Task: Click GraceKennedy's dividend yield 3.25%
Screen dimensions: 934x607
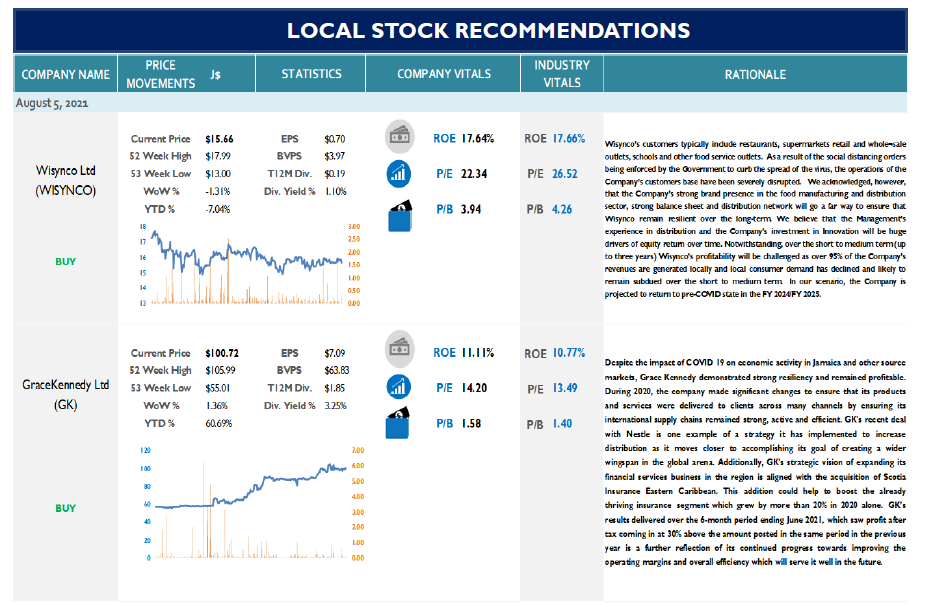Action: tap(335, 406)
